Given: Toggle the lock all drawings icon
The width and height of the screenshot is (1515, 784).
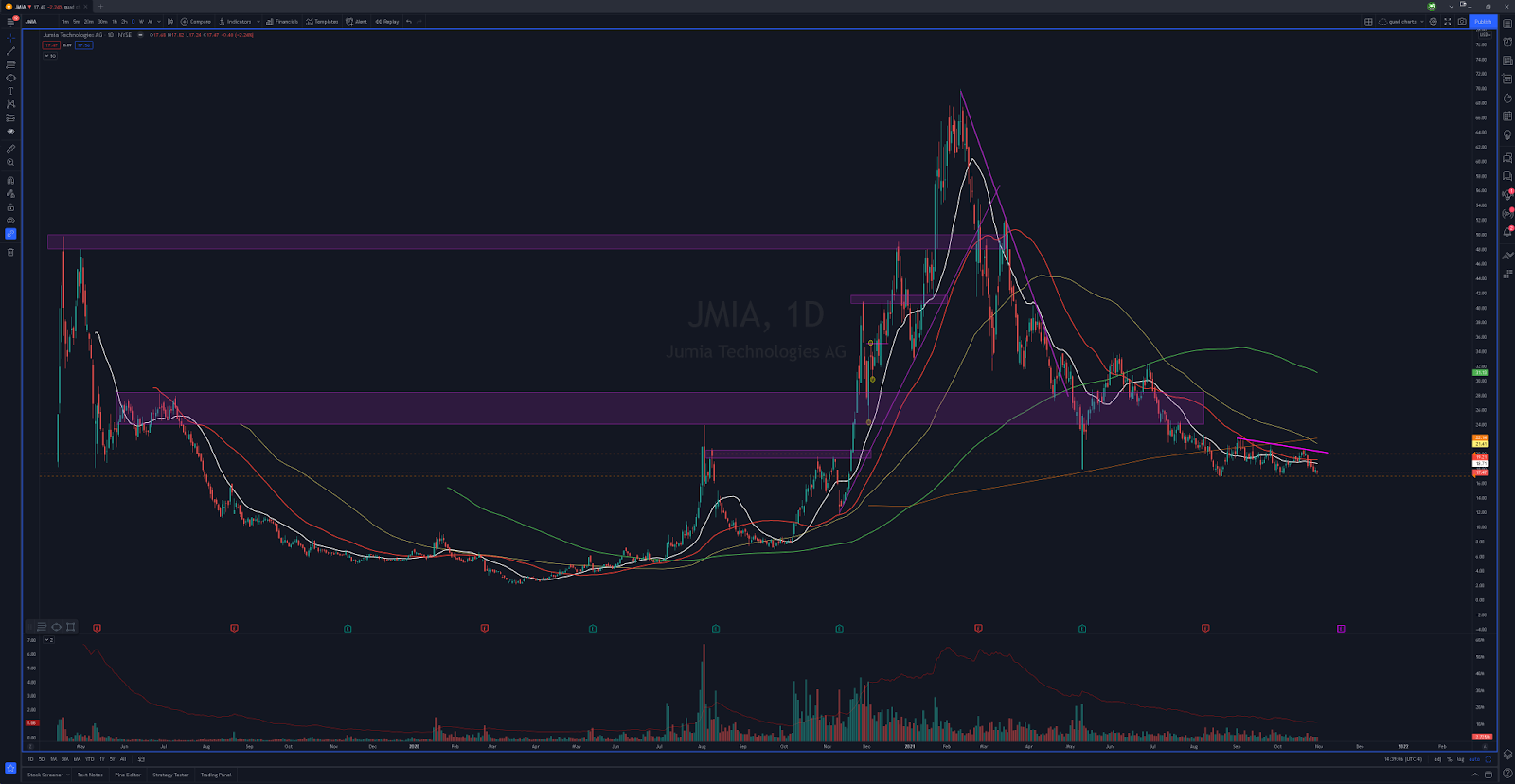Looking at the screenshot, I should click(10, 207).
